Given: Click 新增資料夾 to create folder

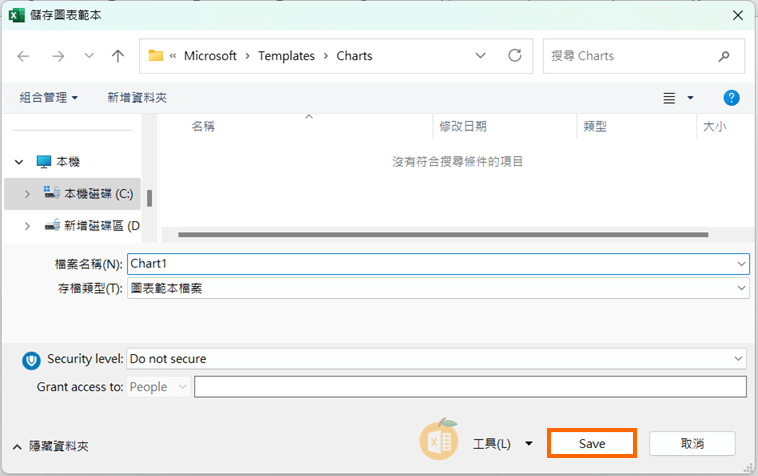Looking at the screenshot, I should pyautogui.click(x=137, y=98).
